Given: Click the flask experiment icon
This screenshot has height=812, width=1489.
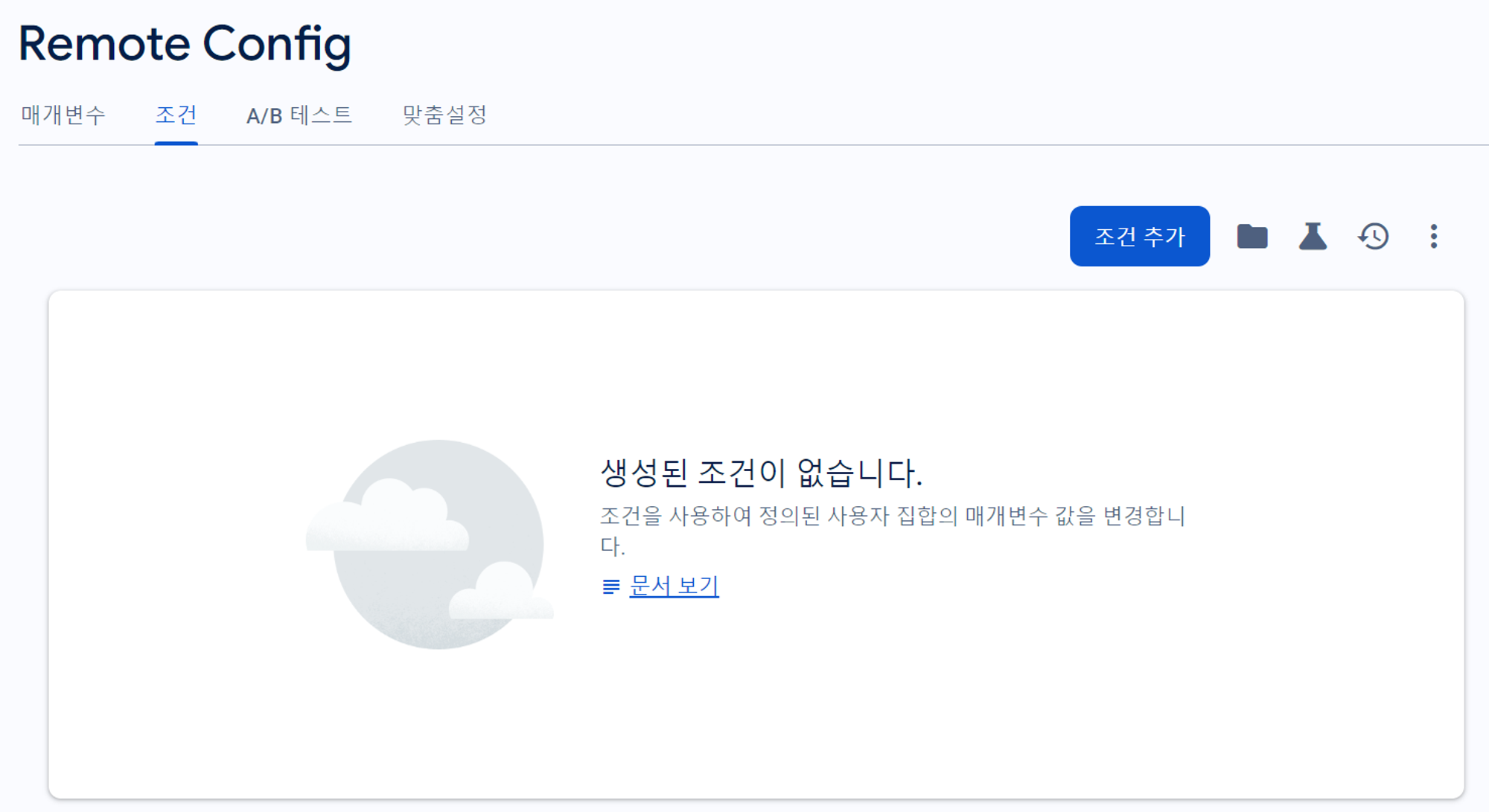Looking at the screenshot, I should tap(1313, 237).
